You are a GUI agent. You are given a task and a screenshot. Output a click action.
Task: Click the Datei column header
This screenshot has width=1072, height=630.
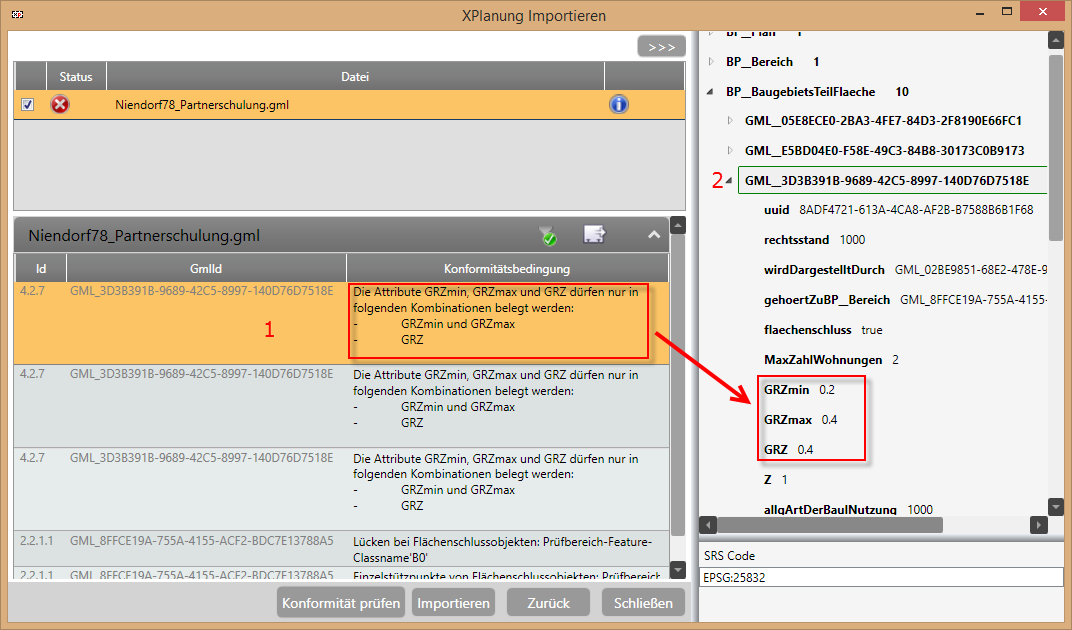(x=354, y=76)
